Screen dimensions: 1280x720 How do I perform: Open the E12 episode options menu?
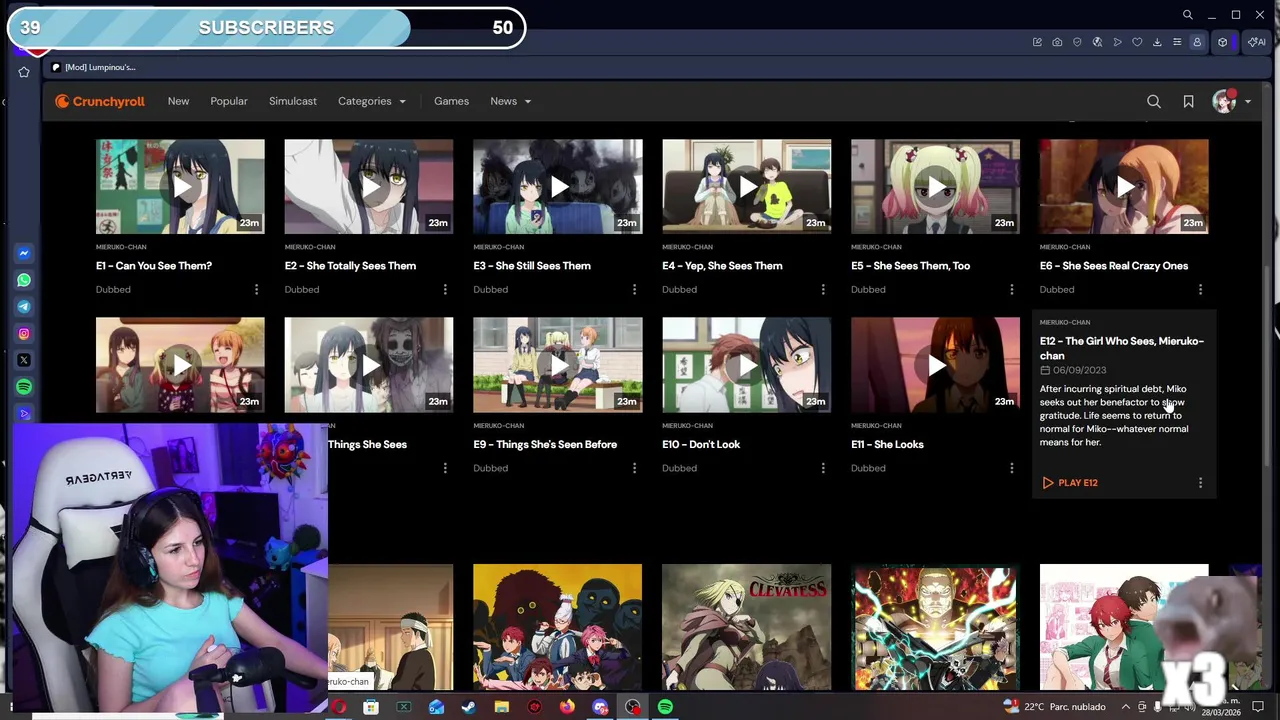coord(1200,483)
